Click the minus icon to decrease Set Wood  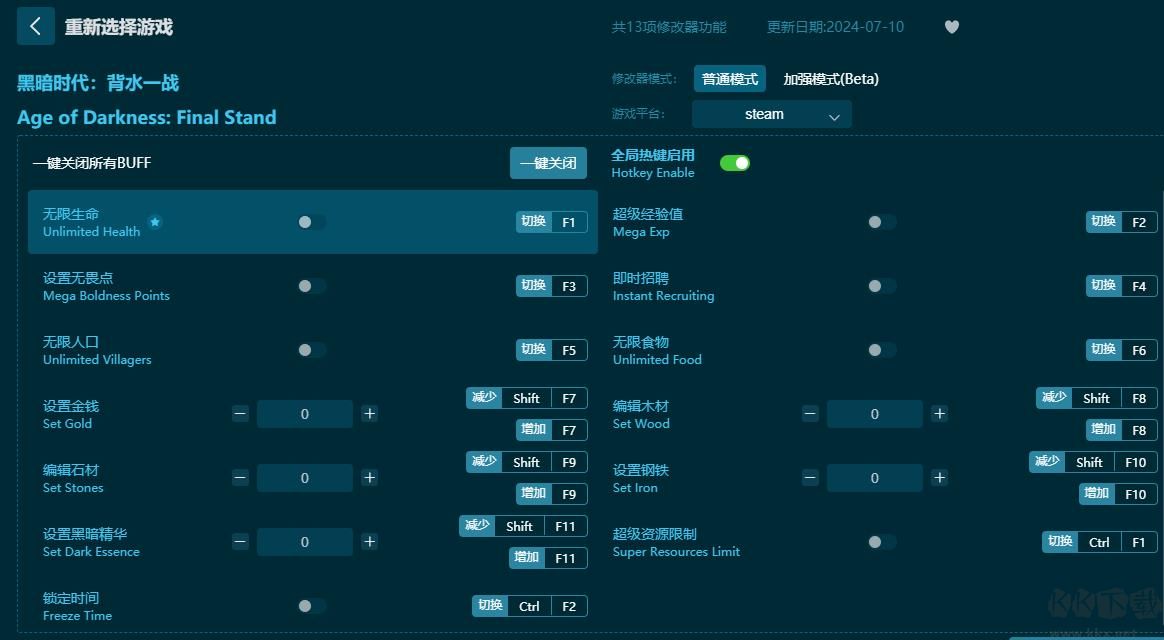tap(809, 414)
